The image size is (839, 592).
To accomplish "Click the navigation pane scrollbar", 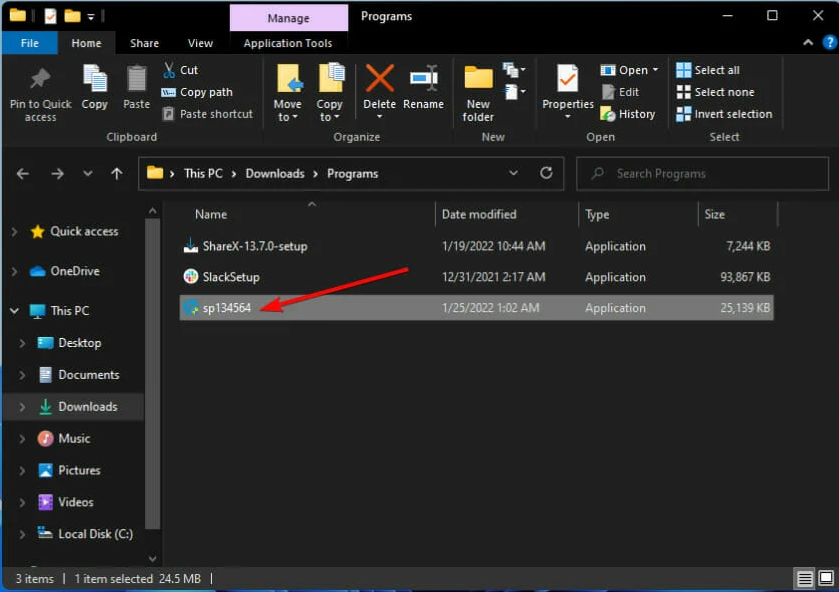I will click(152, 374).
